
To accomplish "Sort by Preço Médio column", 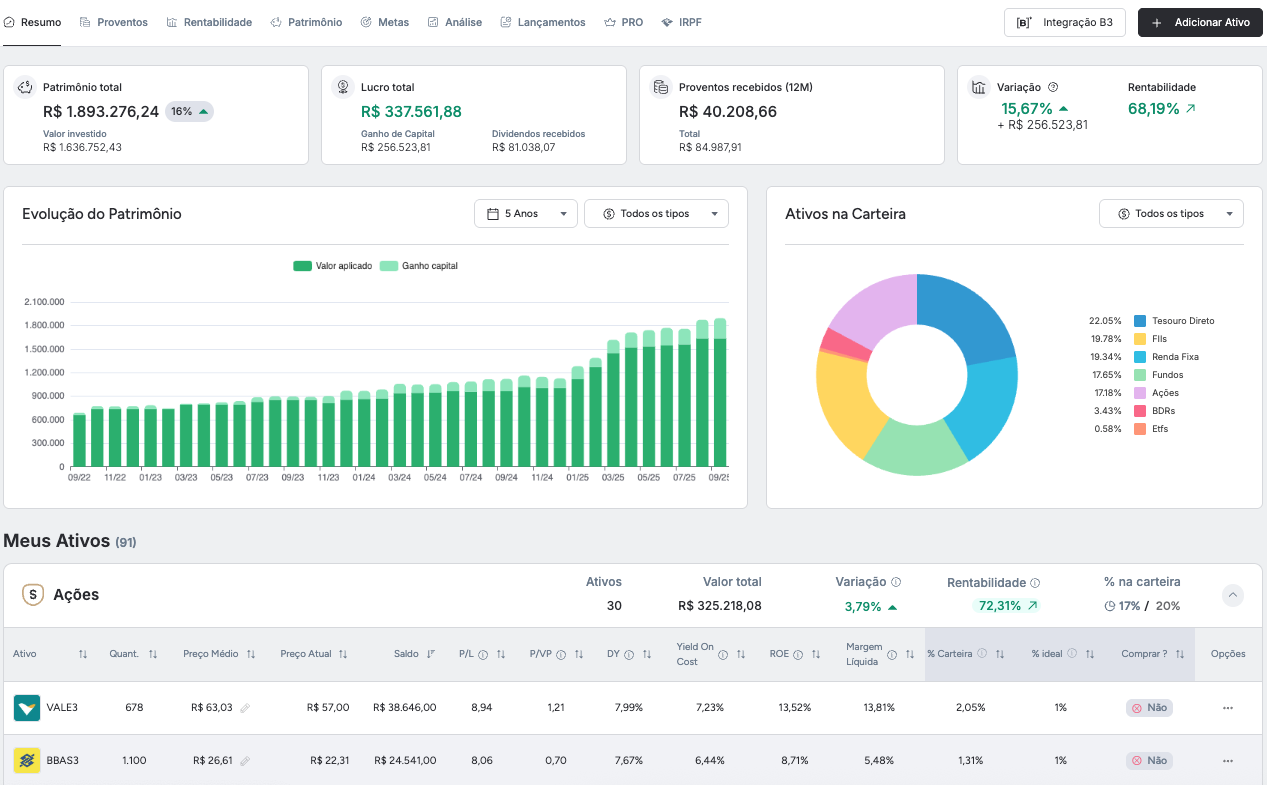I will tap(251, 654).
